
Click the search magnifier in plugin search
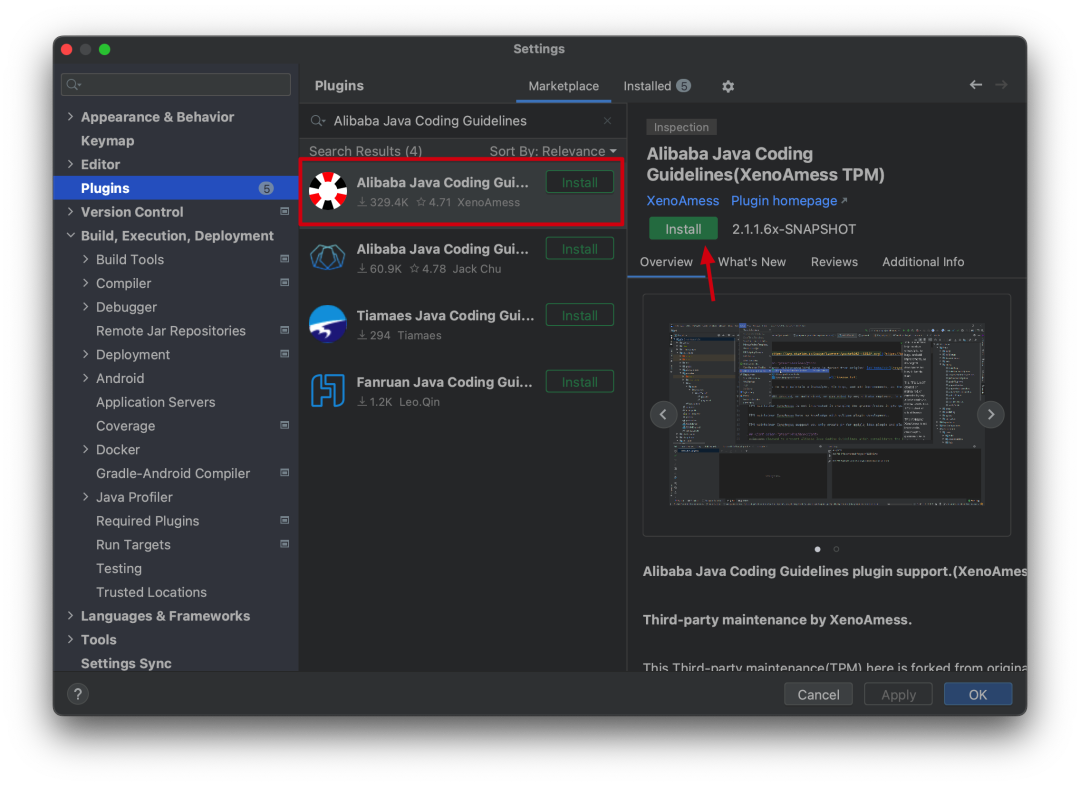coord(318,121)
